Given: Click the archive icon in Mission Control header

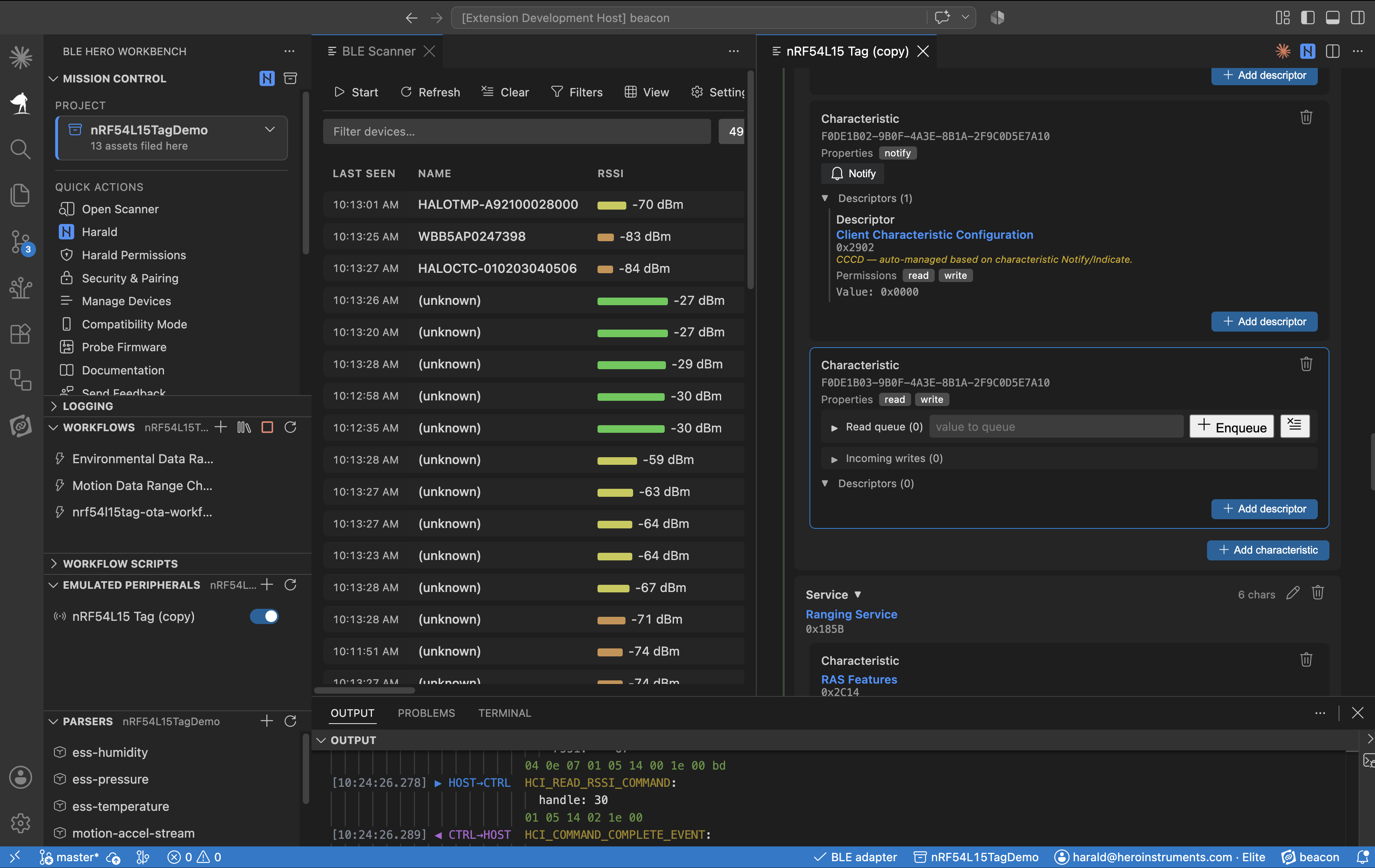Looking at the screenshot, I should 290,78.
